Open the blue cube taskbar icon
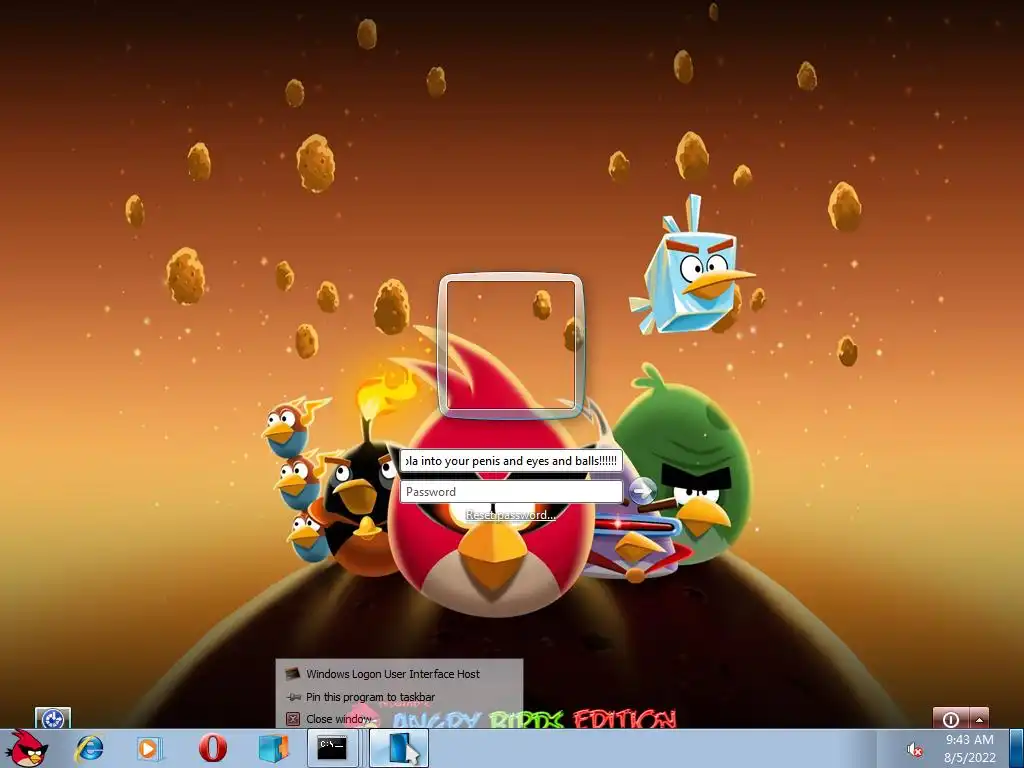 [x=274, y=748]
